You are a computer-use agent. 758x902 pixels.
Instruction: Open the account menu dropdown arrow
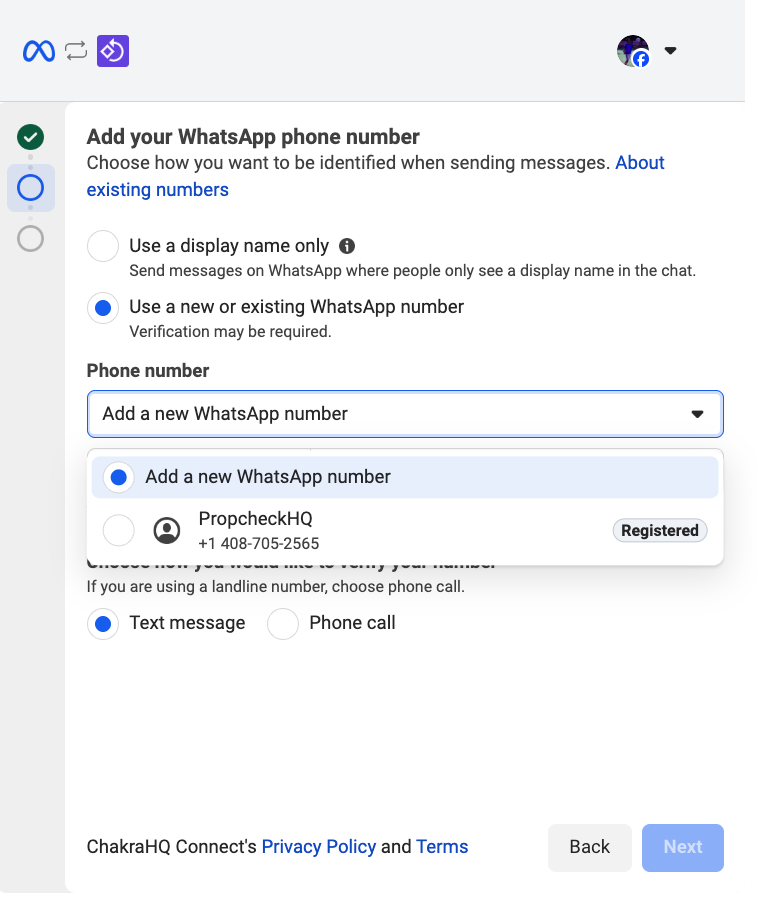coord(671,51)
